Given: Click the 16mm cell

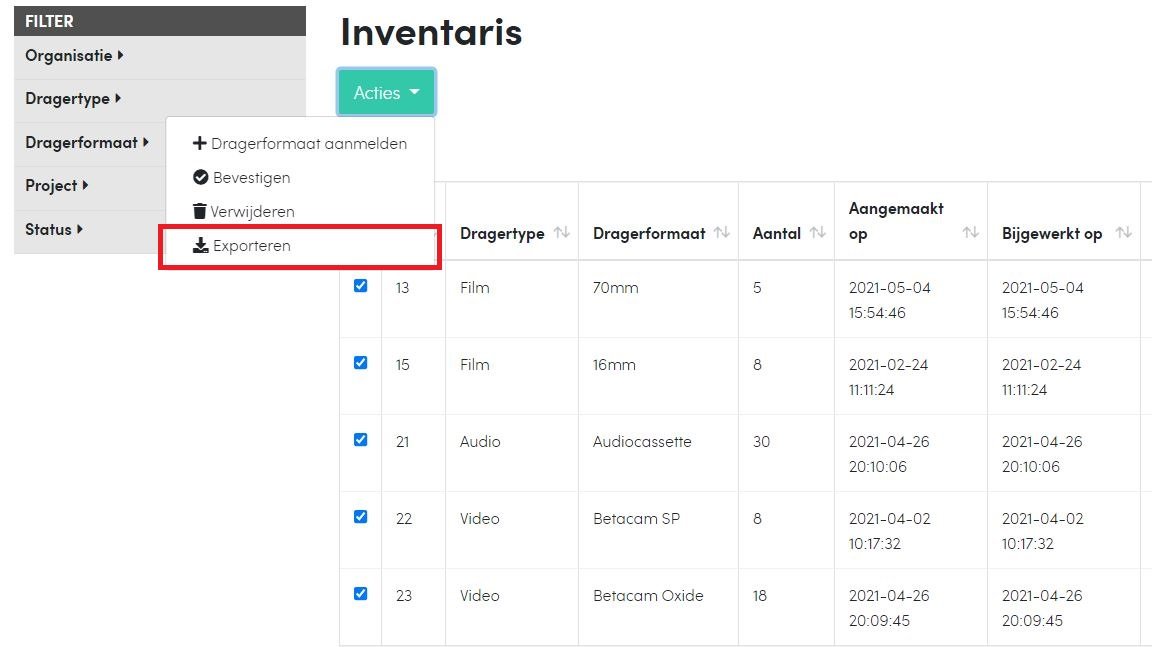Looking at the screenshot, I should [614, 365].
